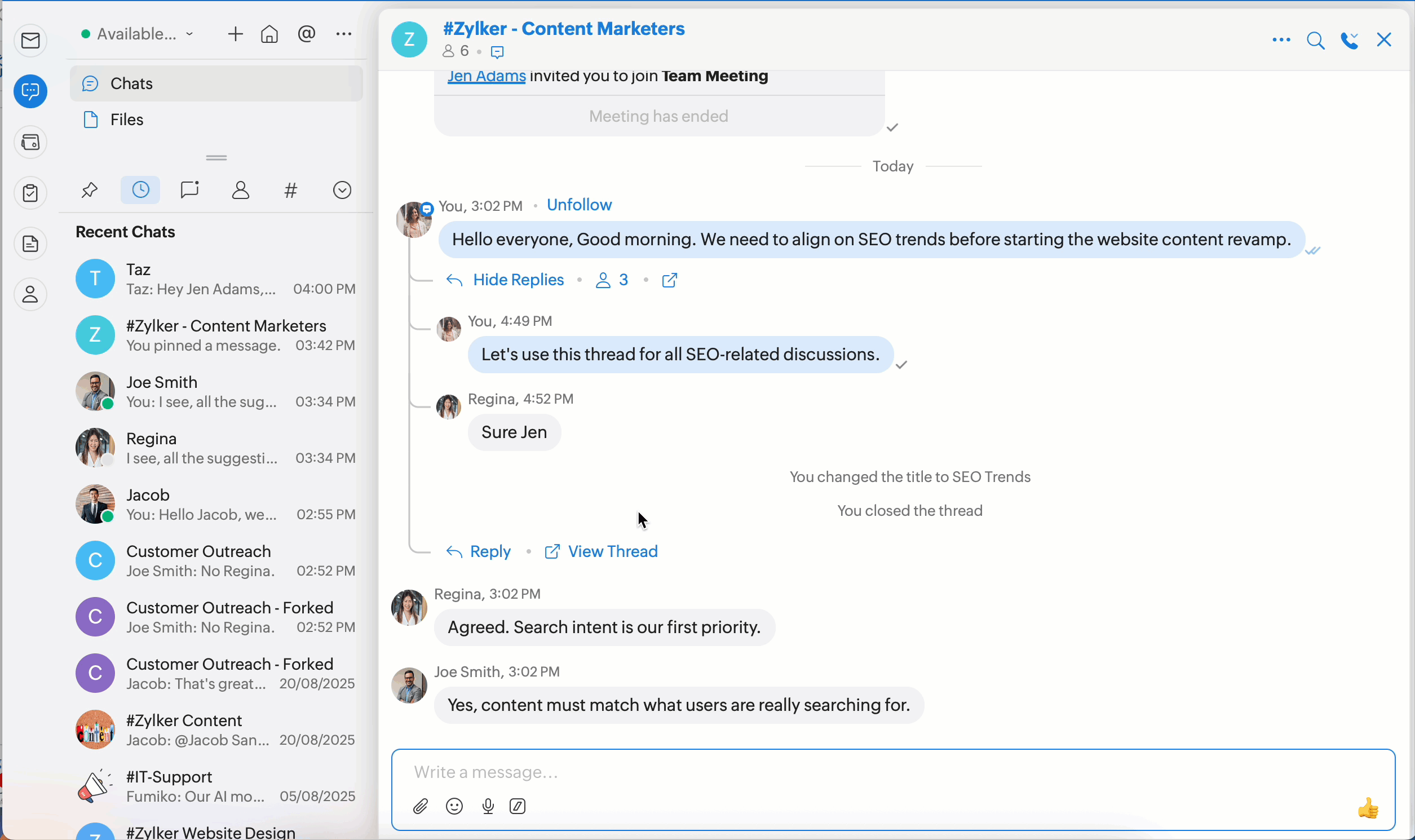Click the voice message microphone icon
Viewport: 1415px width, 840px height.
488,806
